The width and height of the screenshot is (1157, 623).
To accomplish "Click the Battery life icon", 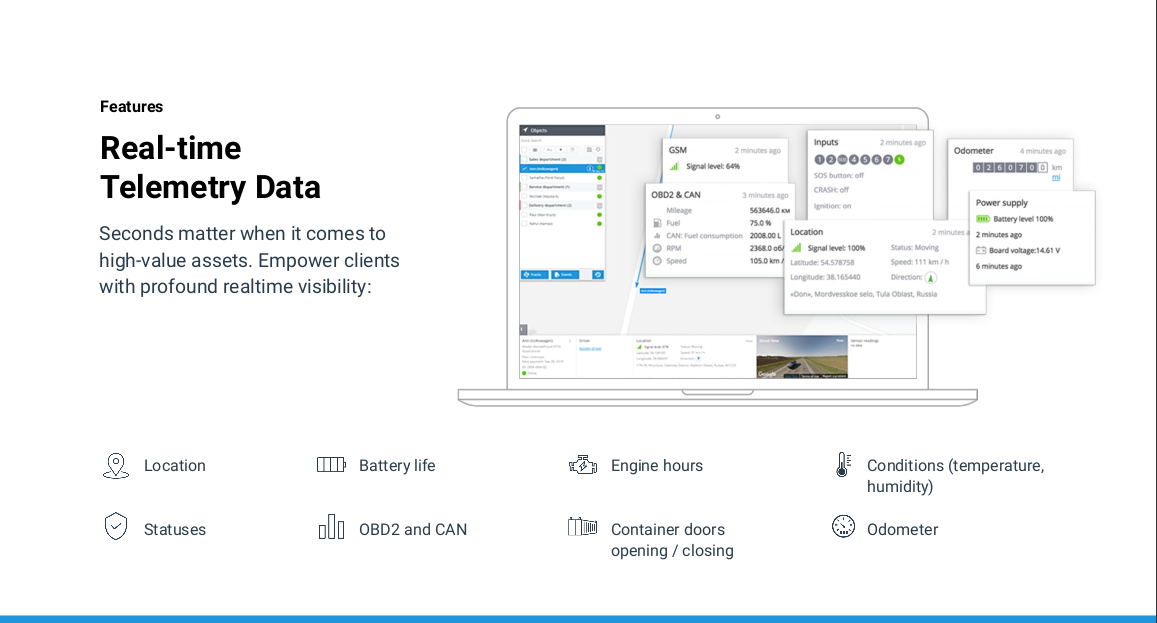I will click(x=331, y=465).
